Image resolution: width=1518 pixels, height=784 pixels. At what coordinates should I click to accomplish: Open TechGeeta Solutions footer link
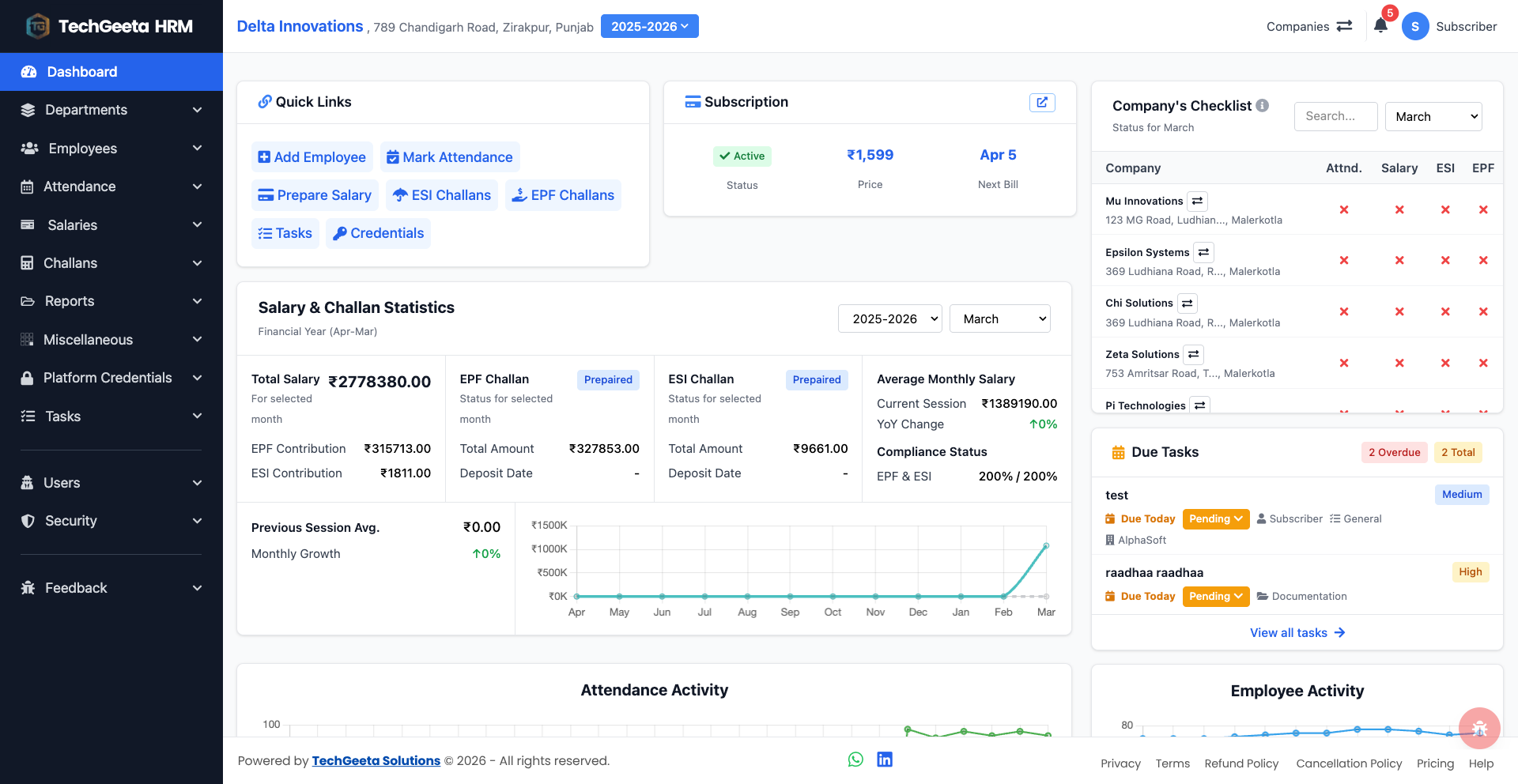tap(376, 760)
